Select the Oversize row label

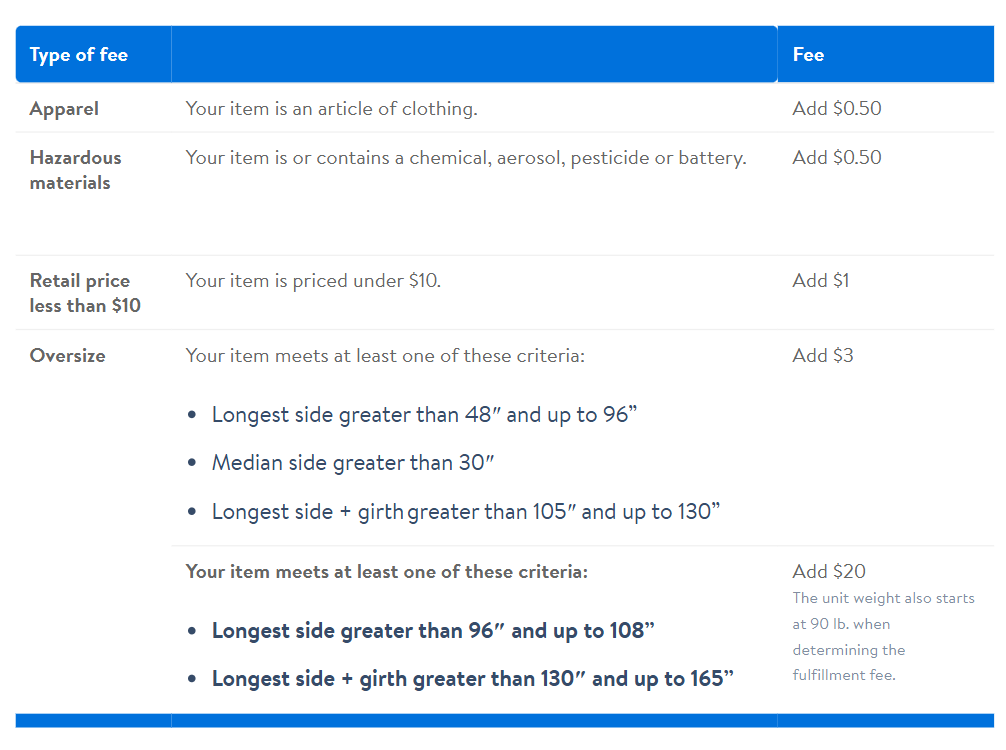click(x=67, y=355)
